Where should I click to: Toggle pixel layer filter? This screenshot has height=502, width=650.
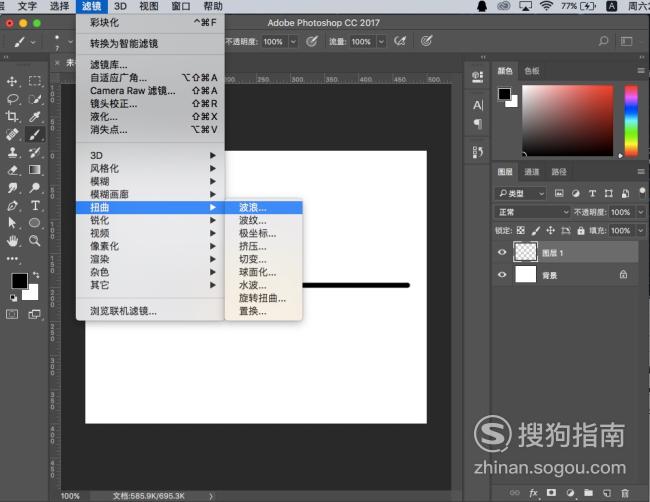[x=559, y=193]
